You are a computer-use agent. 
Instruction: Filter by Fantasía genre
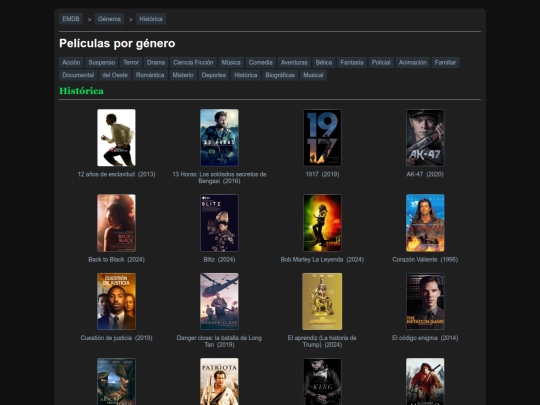(x=352, y=62)
